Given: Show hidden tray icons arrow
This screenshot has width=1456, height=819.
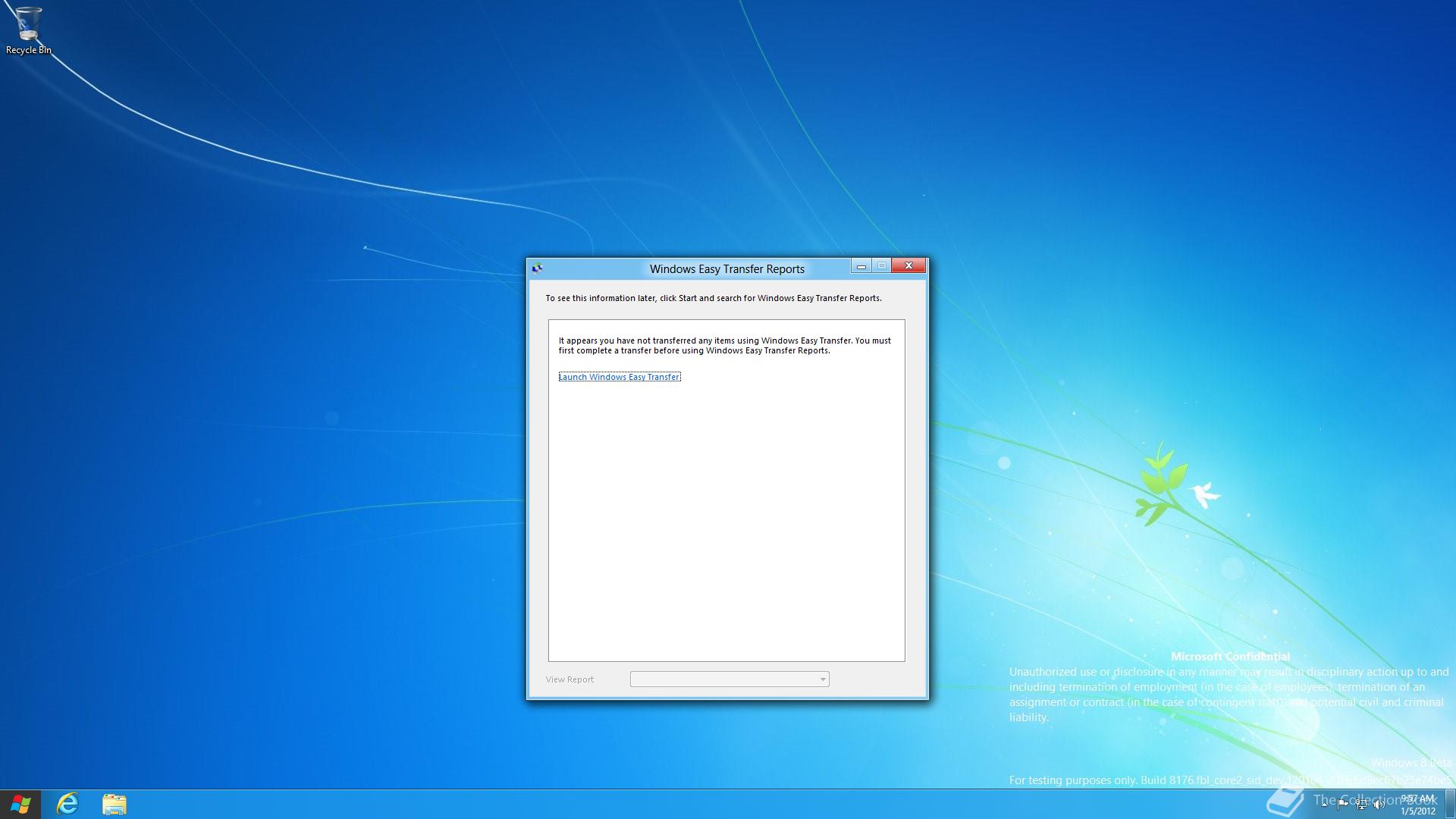Looking at the screenshot, I should (x=1324, y=805).
